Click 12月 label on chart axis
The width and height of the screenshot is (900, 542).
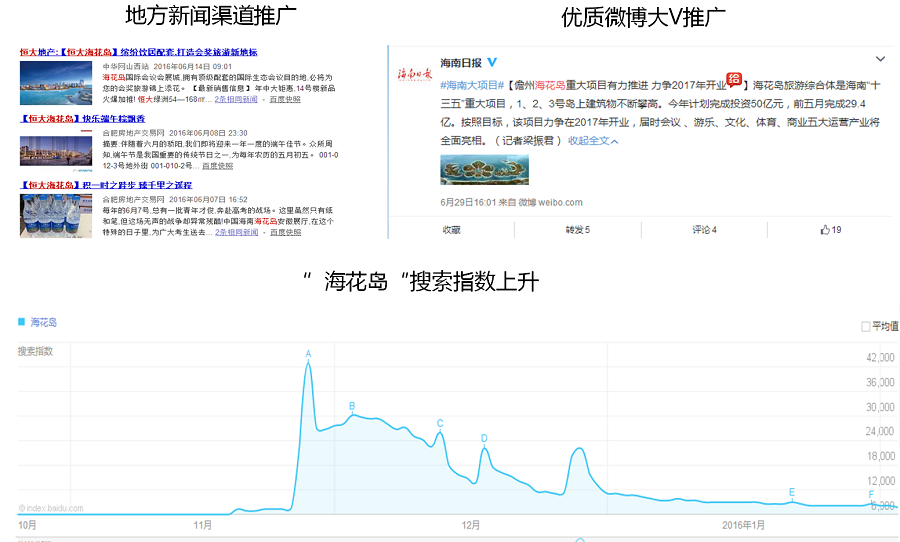471,525
